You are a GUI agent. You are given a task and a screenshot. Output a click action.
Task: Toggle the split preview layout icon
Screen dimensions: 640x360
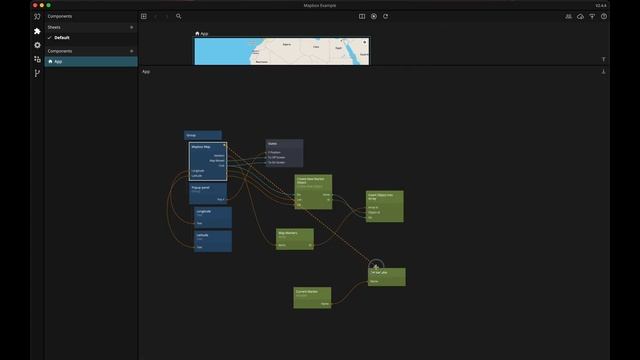pos(362,16)
